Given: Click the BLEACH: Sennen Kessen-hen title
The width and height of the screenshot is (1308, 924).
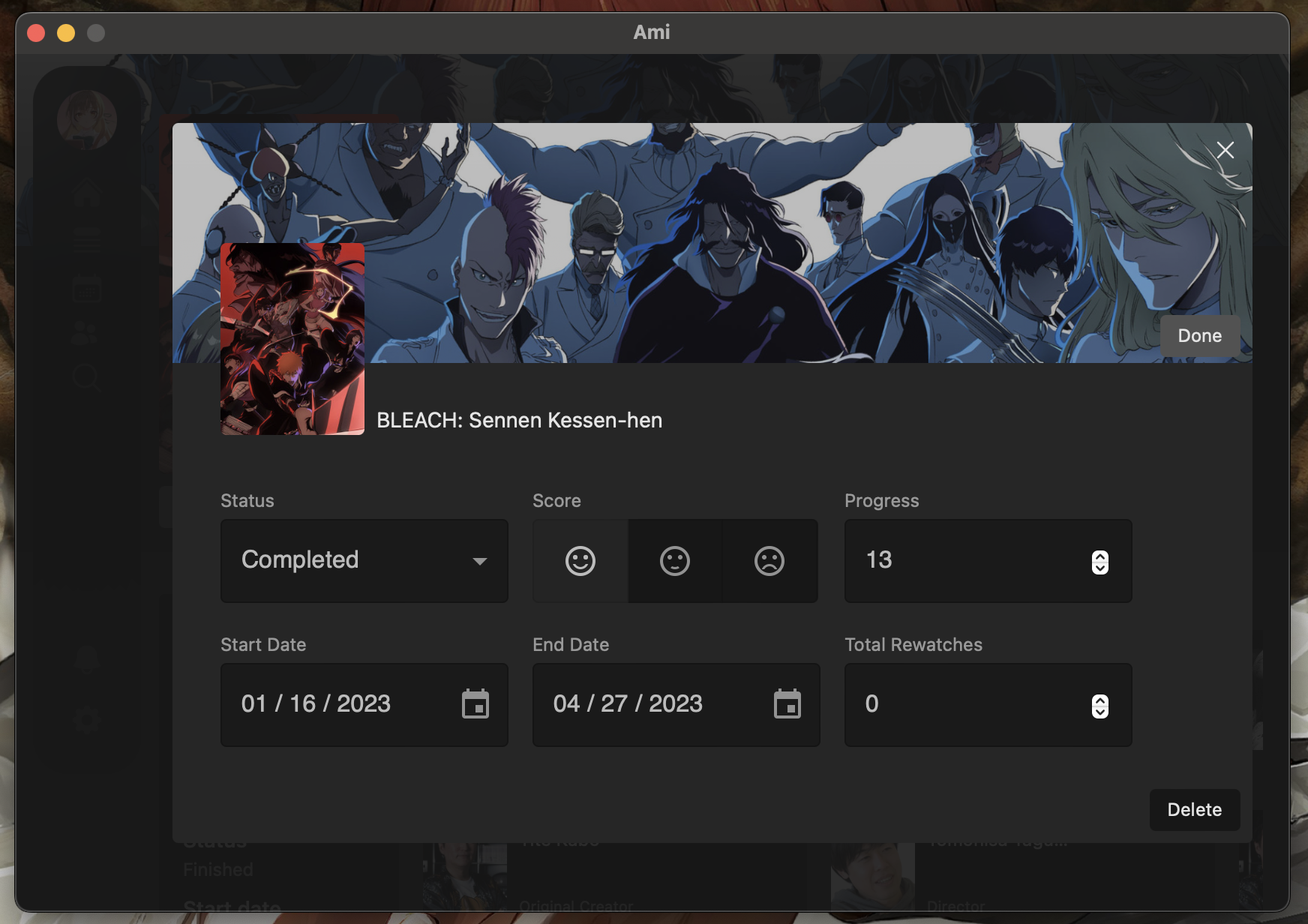Looking at the screenshot, I should [x=519, y=420].
